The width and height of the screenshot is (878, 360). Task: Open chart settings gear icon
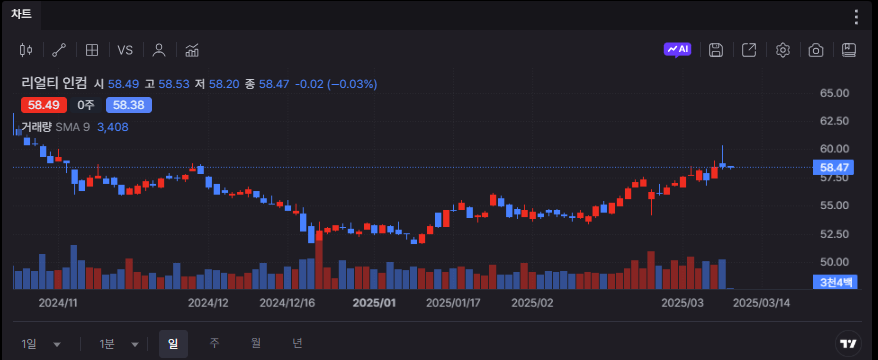pyautogui.click(x=782, y=50)
